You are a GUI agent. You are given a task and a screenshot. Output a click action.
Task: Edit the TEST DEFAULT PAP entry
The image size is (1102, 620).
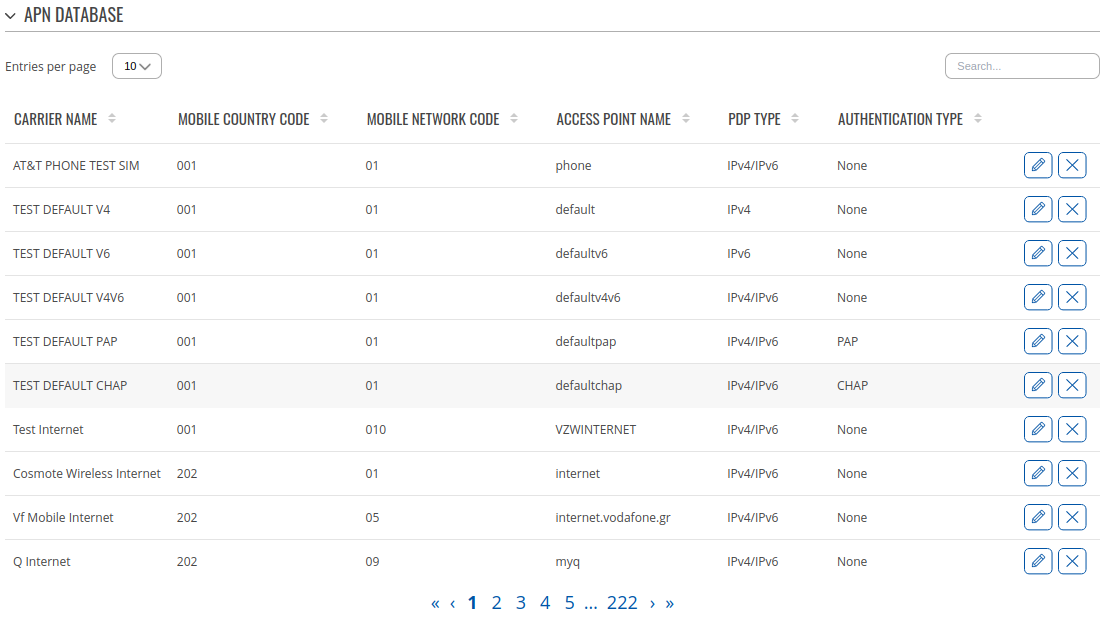tap(1038, 341)
